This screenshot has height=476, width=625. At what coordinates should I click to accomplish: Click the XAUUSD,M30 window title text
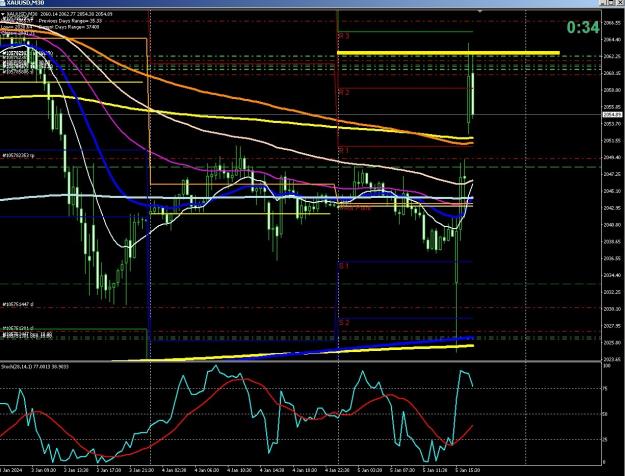click(26, 3)
